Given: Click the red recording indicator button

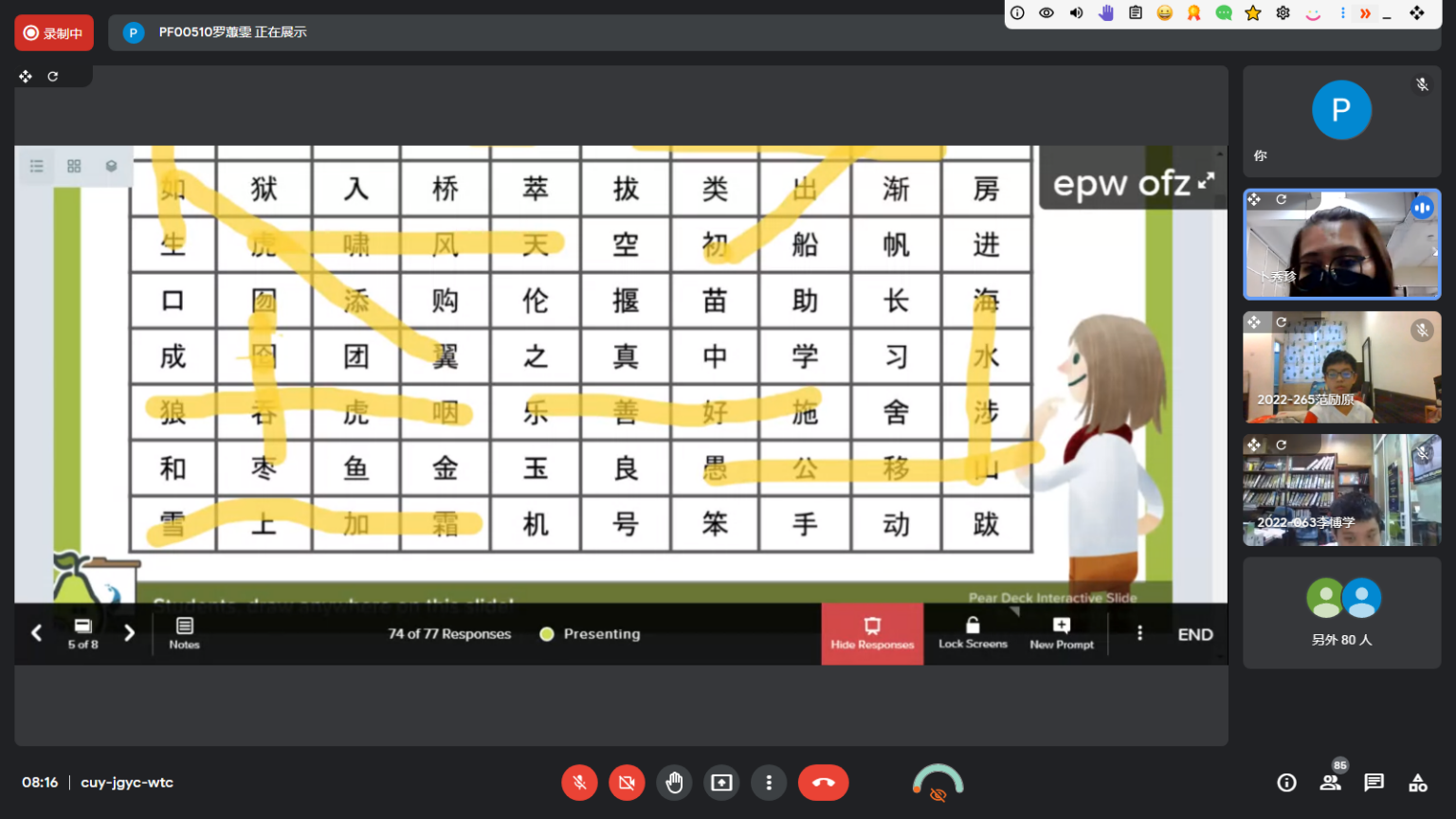Looking at the screenshot, I should click(54, 33).
